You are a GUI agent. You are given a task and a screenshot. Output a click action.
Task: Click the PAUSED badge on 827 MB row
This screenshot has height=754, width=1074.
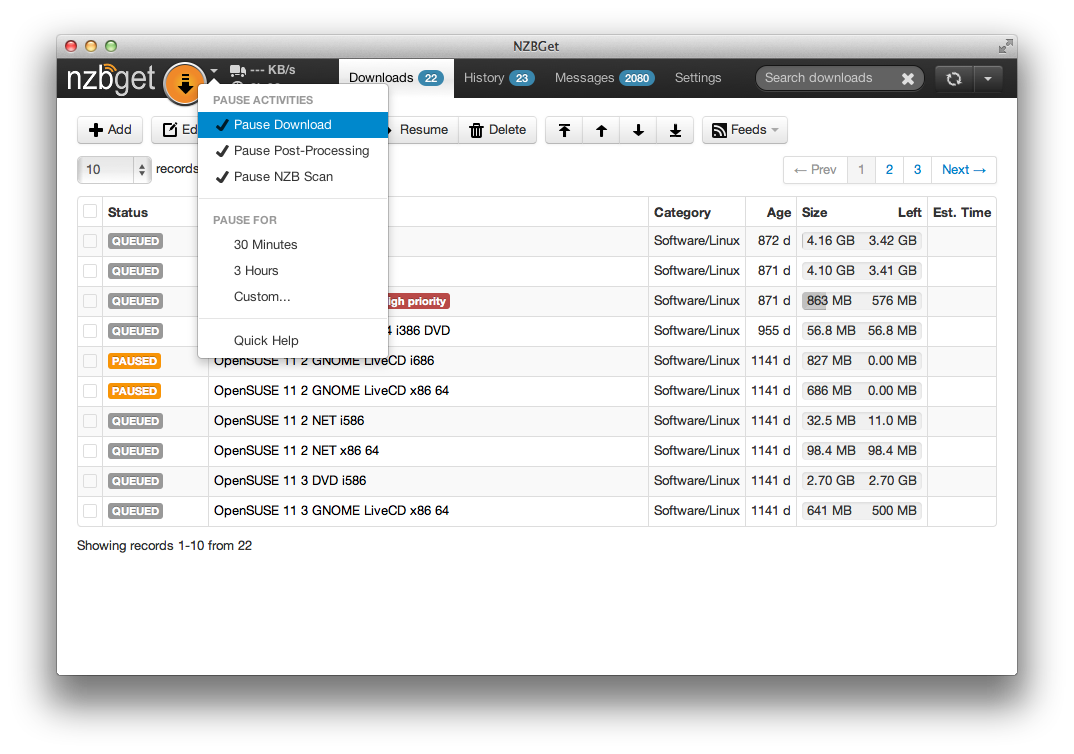(x=134, y=361)
